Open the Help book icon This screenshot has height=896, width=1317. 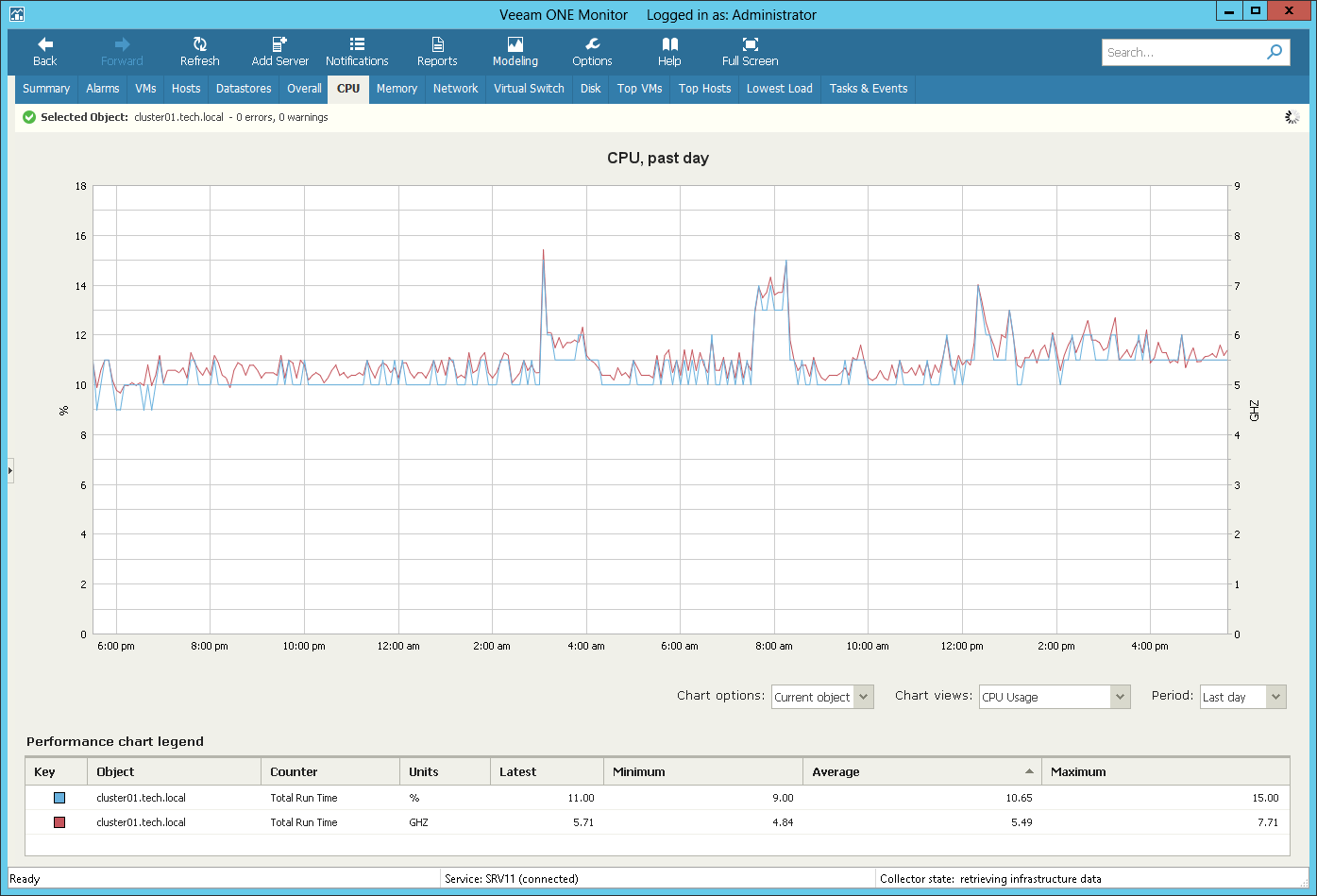point(669,44)
